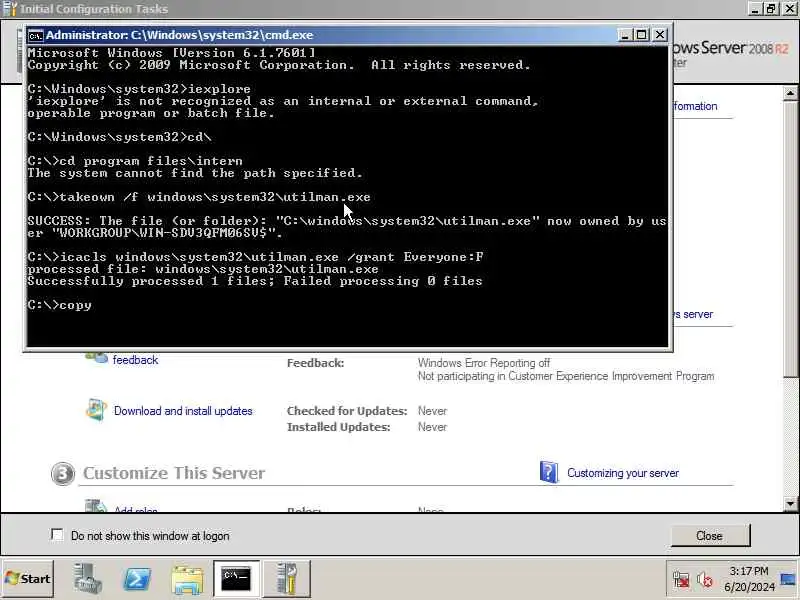Open Windows Explorer folder icon in taskbar

point(187,580)
